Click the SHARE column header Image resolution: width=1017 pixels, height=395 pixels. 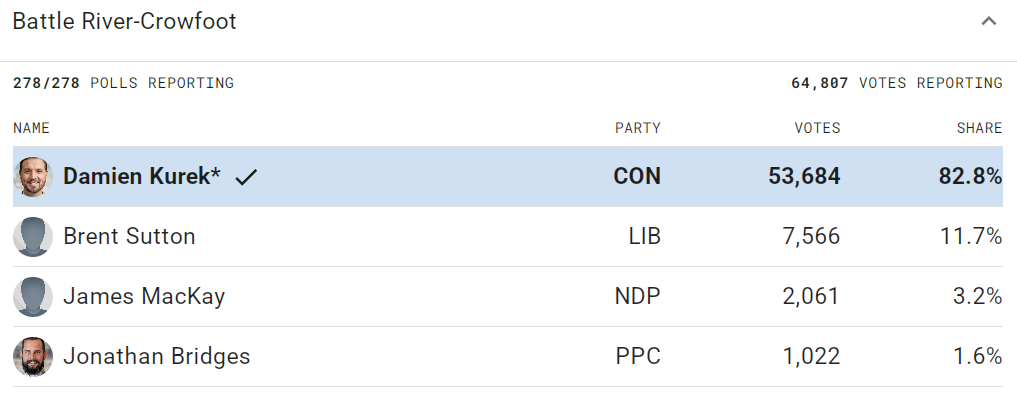[x=979, y=128]
